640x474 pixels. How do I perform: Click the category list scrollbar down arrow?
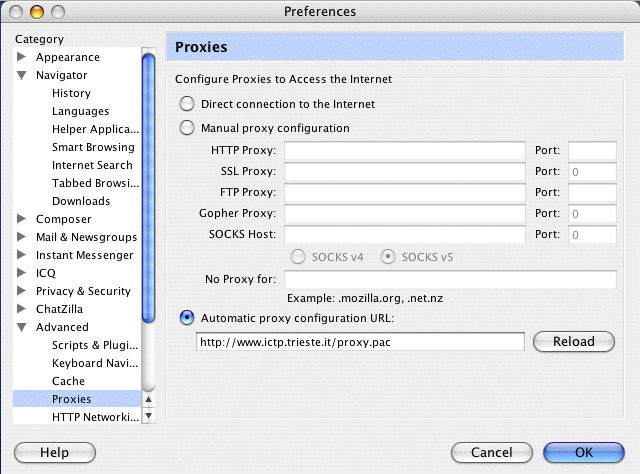click(148, 414)
